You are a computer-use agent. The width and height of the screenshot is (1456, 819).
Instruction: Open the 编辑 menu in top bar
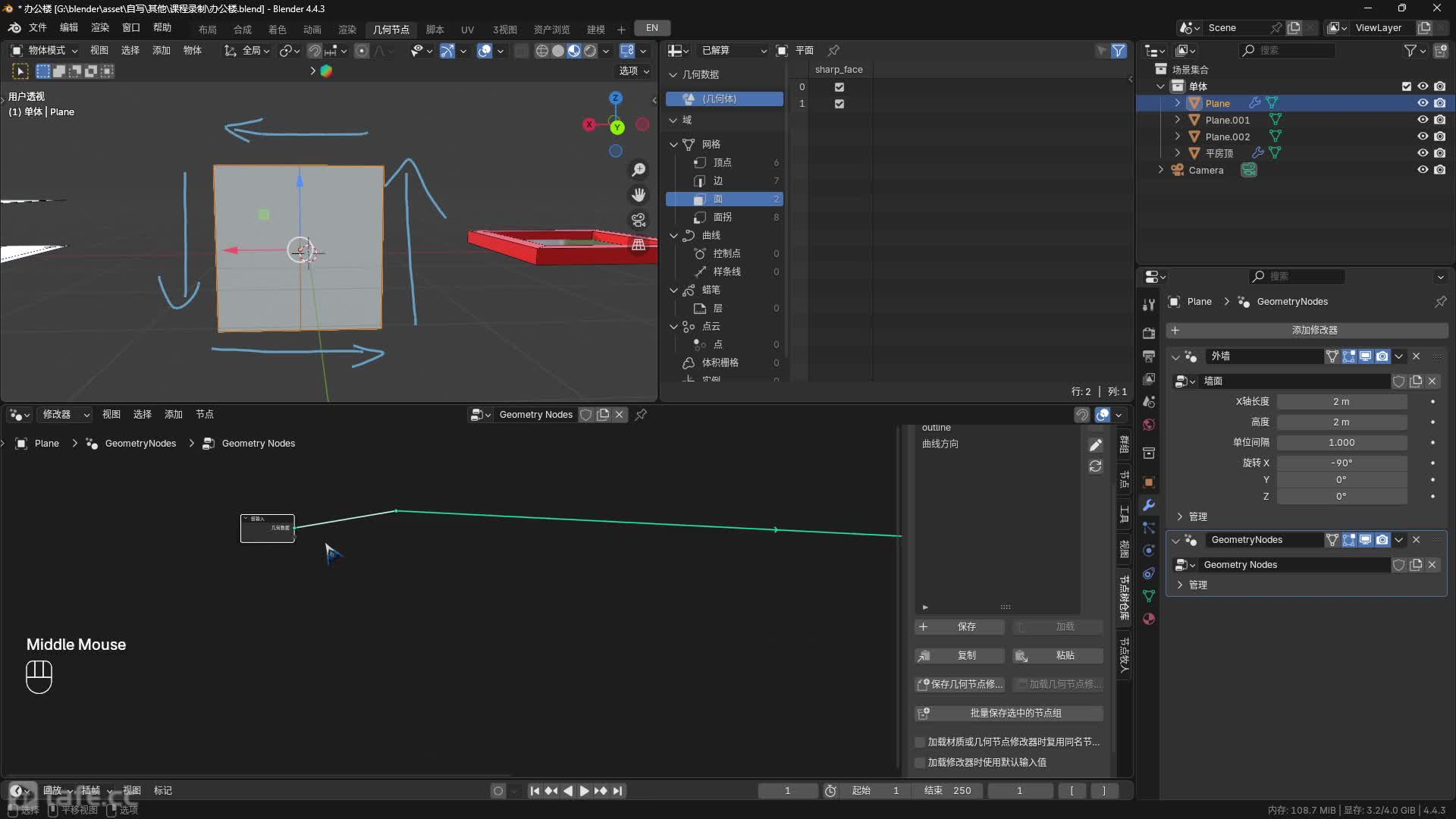pyautogui.click(x=69, y=28)
